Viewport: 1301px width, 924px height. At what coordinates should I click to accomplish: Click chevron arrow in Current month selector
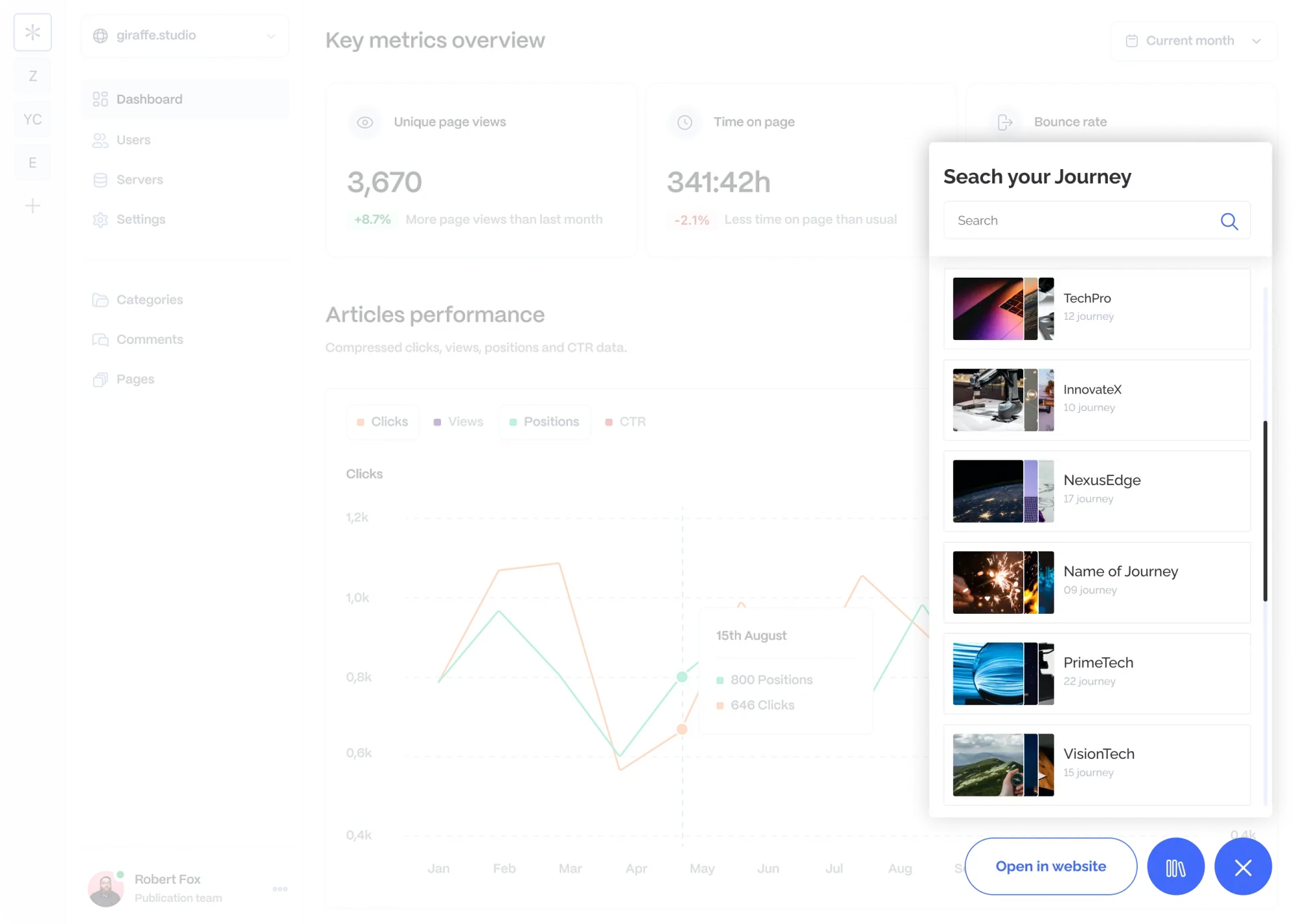[x=1256, y=41]
